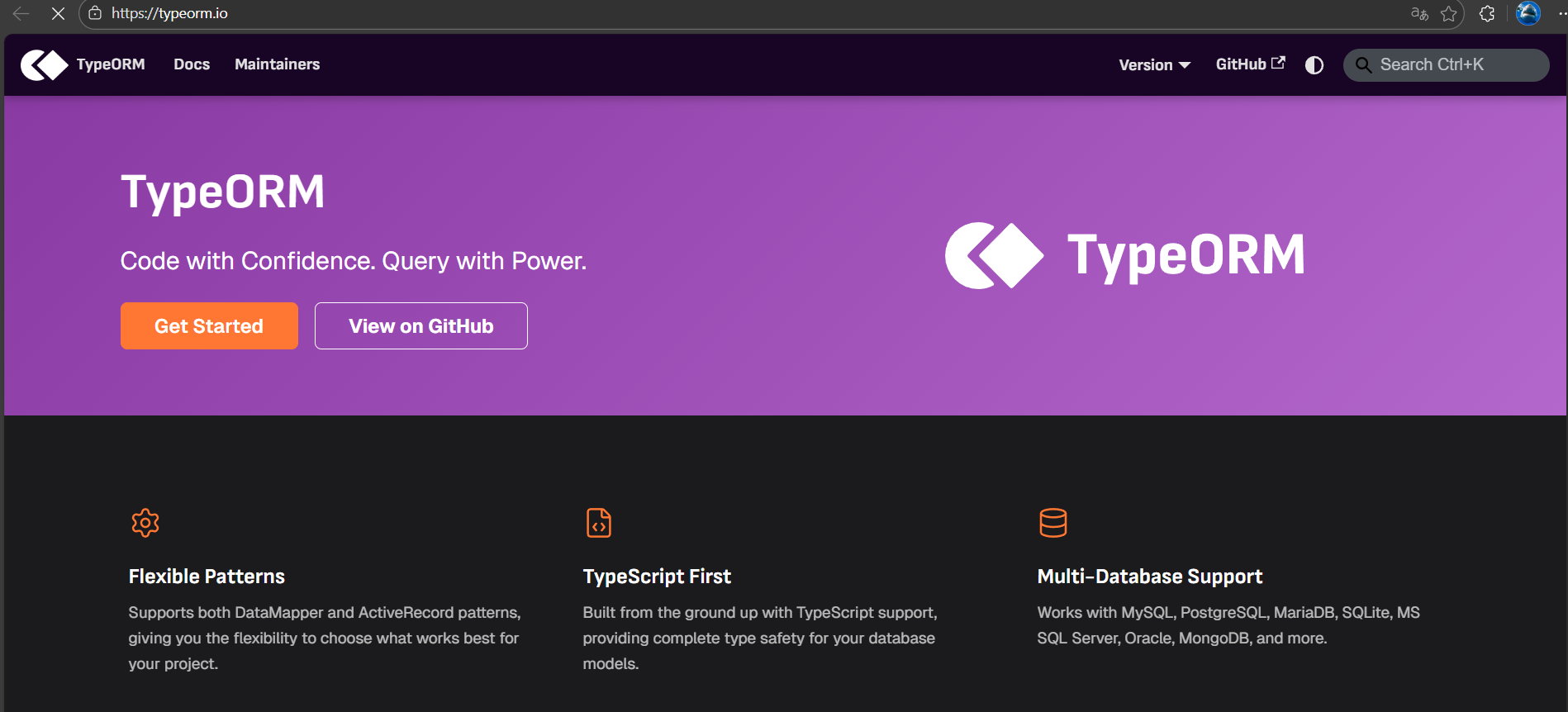Click the Flexible Patterns gear icon
Image resolution: width=1568 pixels, height=712 pixels.
pyautogui.click(x=145, y=523)
